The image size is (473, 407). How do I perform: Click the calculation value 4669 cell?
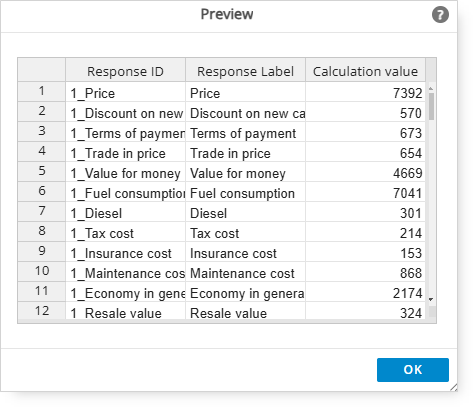pos(365,172)
